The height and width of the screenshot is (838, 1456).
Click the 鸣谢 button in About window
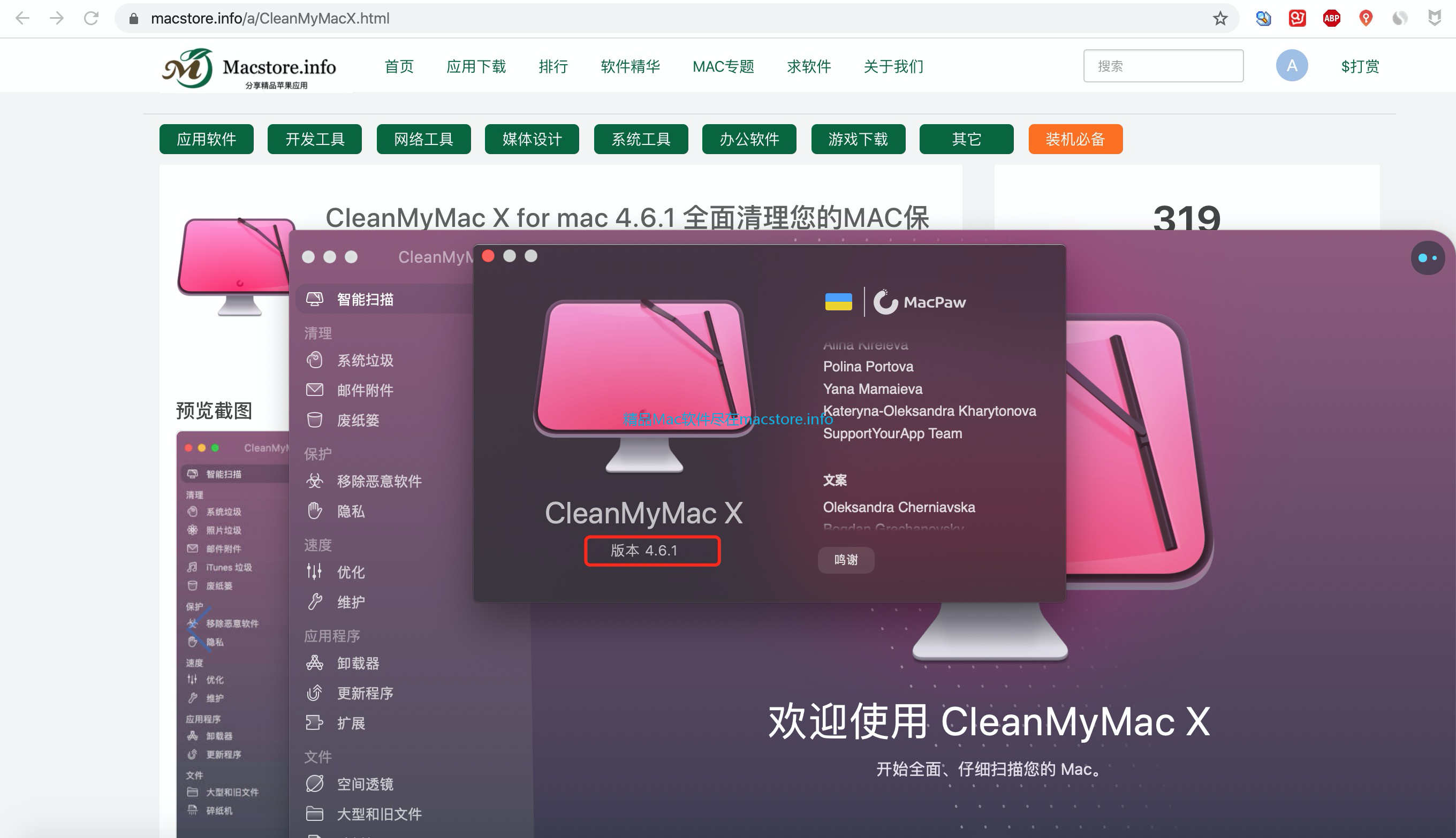point(846,559)
